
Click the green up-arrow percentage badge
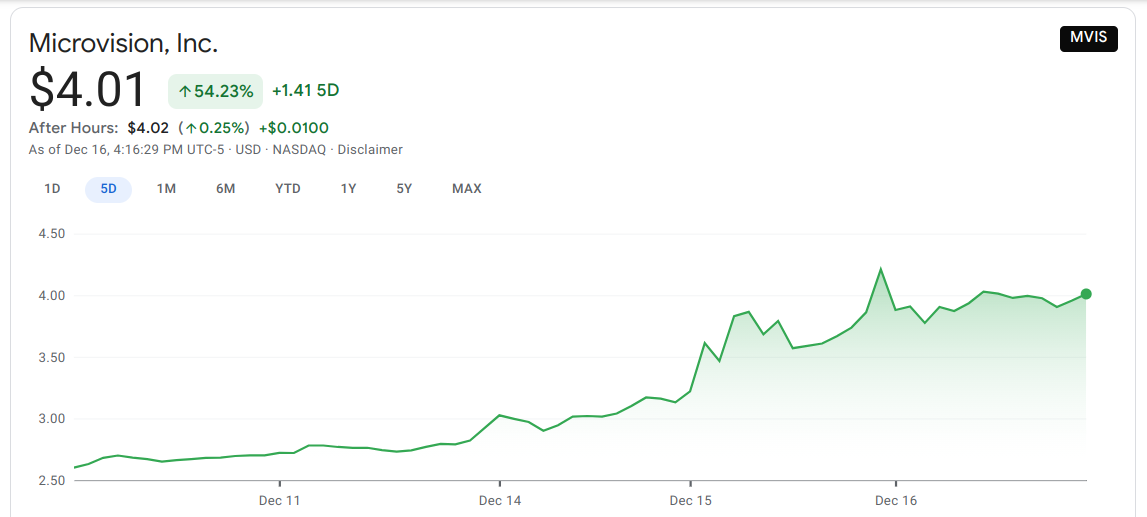215,91
